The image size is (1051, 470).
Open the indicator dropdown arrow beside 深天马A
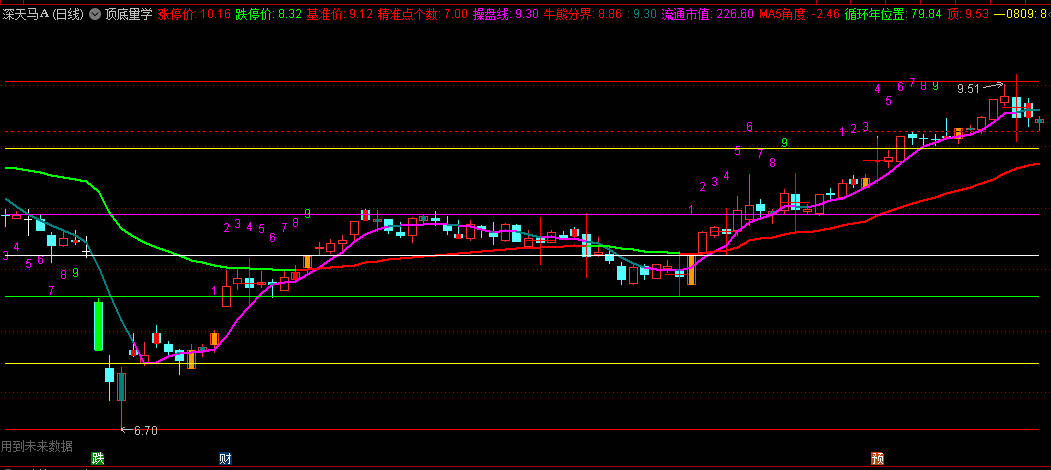[94, 13]
